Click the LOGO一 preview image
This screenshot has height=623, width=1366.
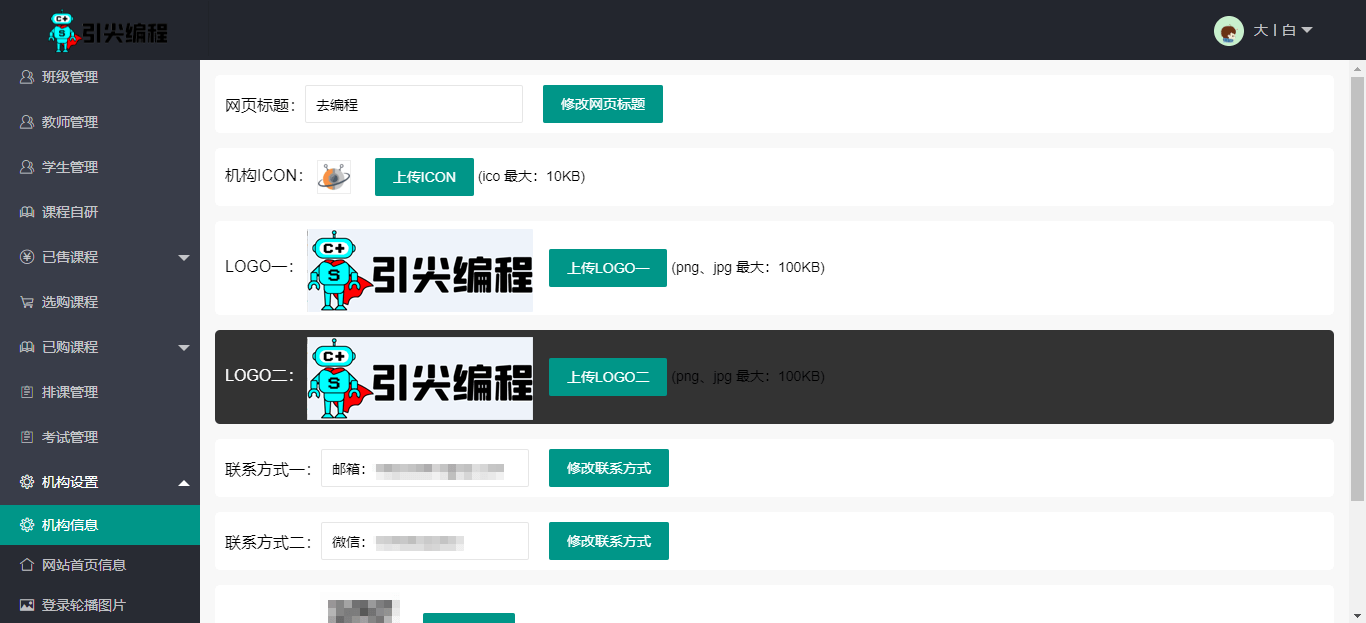(x=420, y=270)
